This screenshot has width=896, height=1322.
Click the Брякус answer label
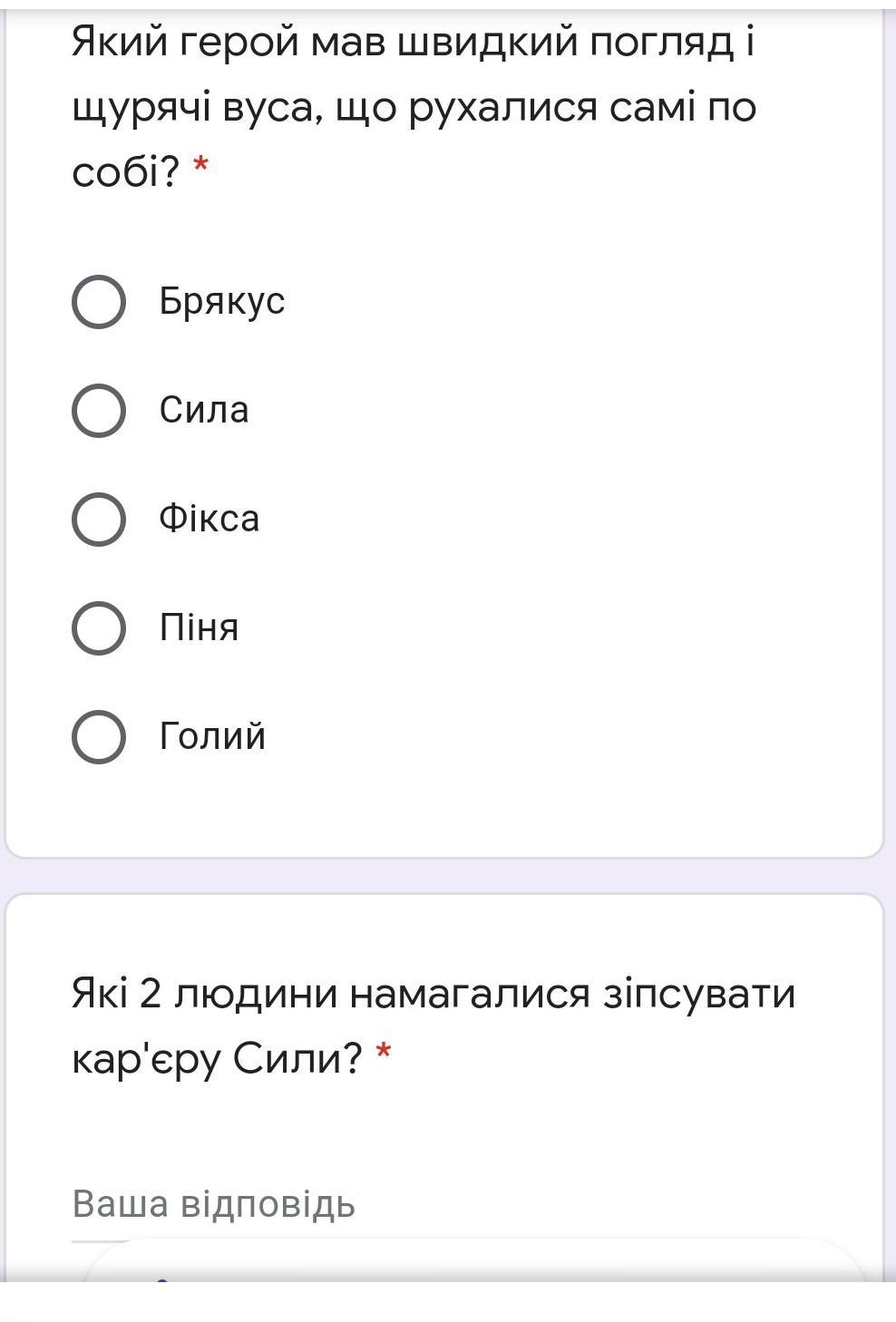click(x=222, y=301)
